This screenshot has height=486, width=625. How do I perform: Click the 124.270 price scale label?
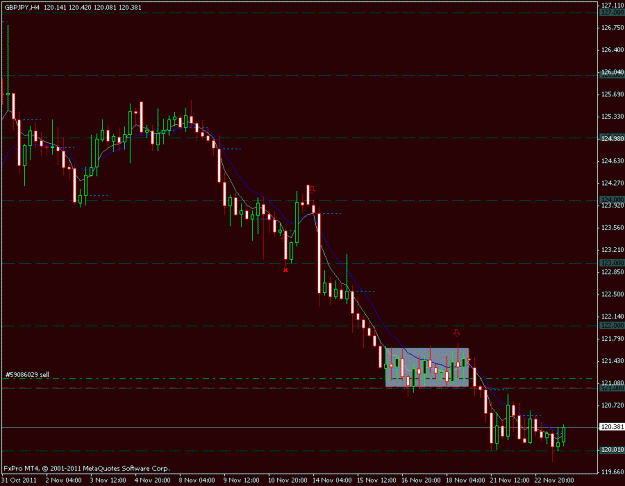coord(612,183)
